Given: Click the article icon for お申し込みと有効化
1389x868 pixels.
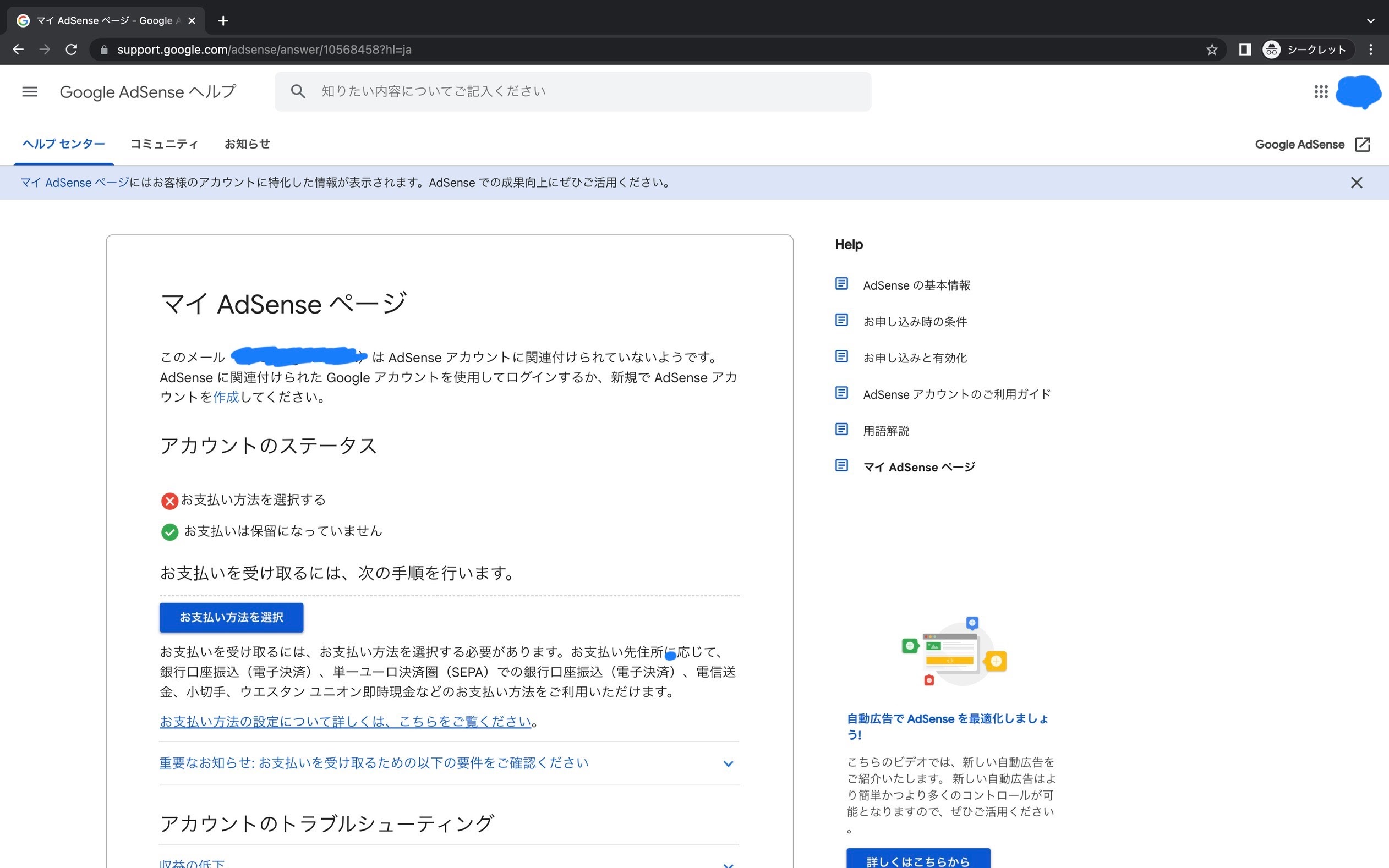Looking at the screenshot, I should click(841, 356).
